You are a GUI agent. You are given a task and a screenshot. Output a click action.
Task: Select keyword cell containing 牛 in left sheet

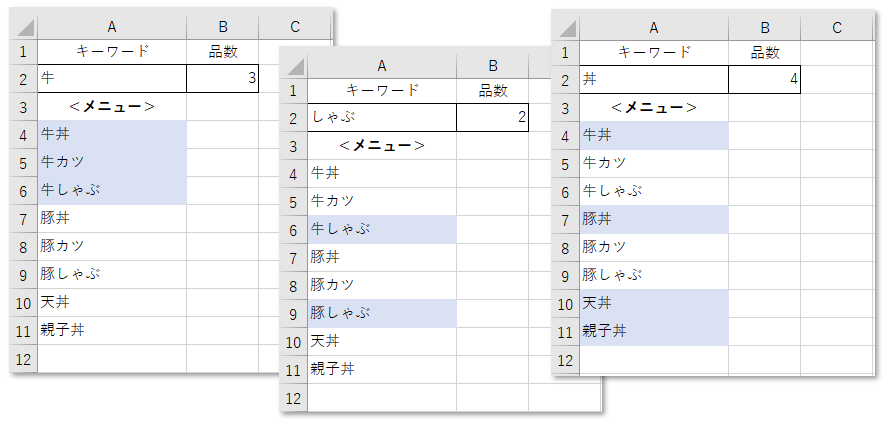click(x=112, y=79)
